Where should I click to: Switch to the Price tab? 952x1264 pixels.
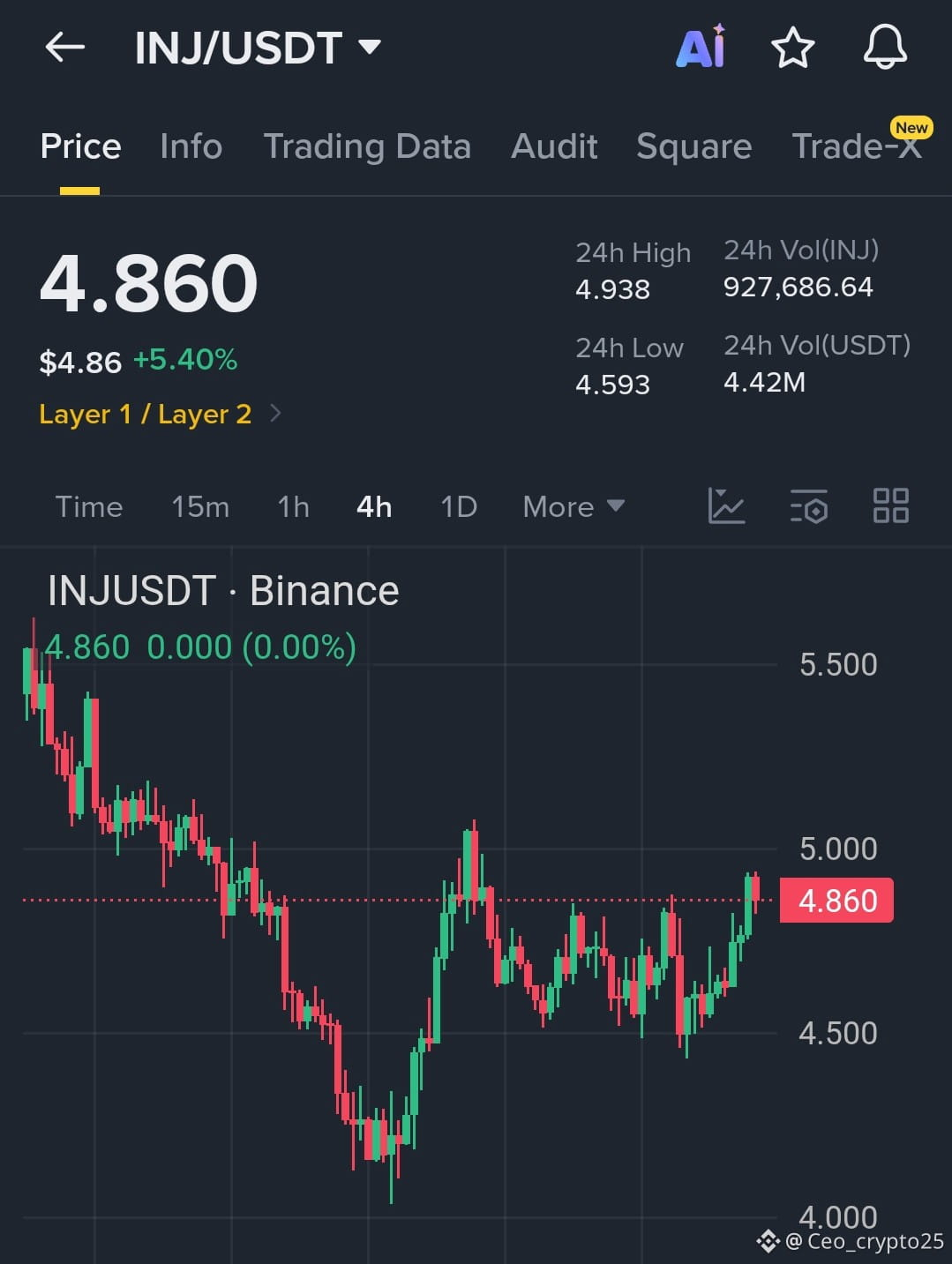pyautogui.click(x=80, y=146)
